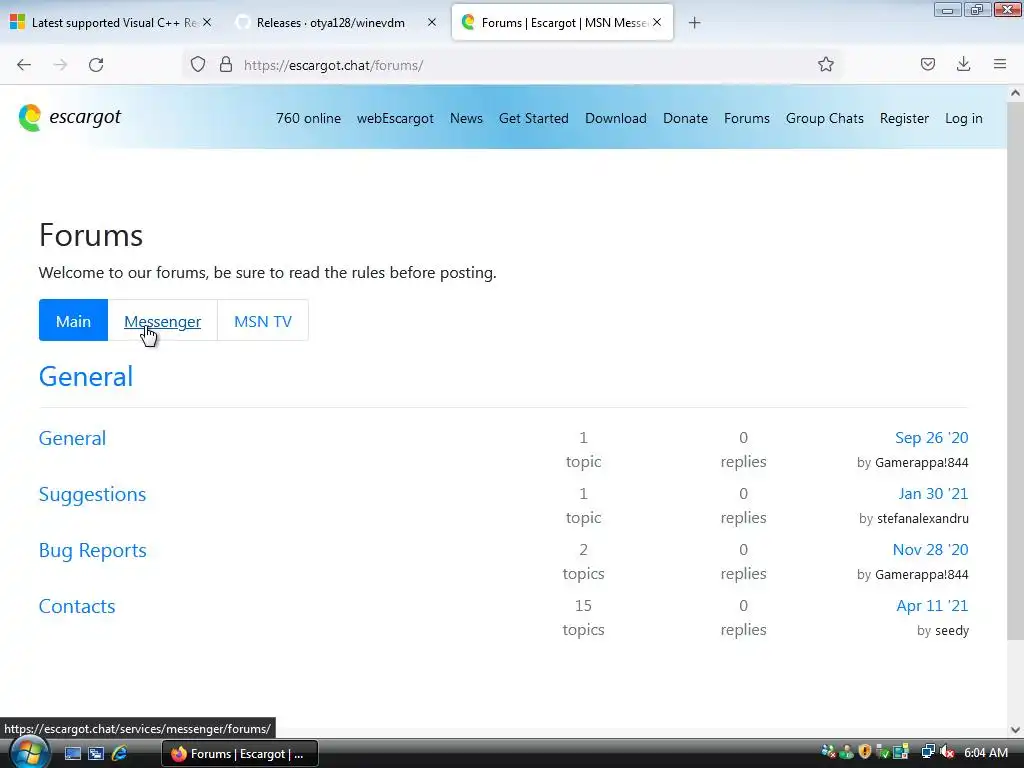
Task: Open the General category heading link
Action: pyautogui.click(x=86, y=377)
